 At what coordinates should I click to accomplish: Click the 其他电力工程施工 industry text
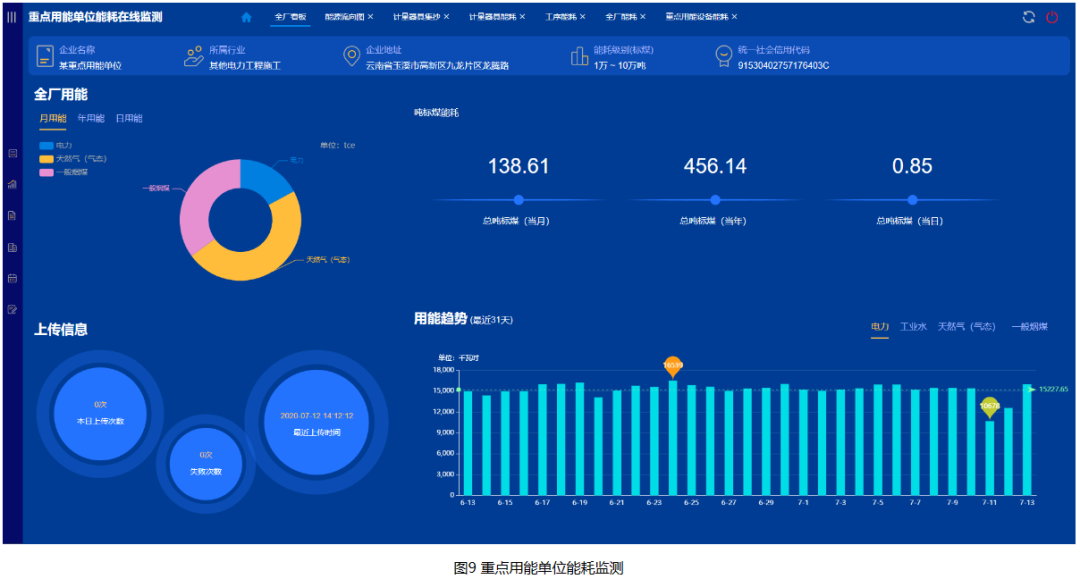point(245,66)
